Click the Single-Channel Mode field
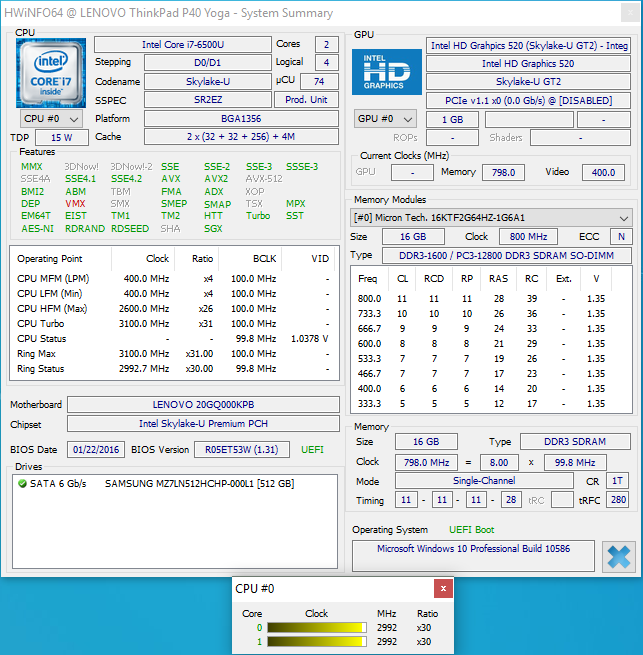 point(484,481)
